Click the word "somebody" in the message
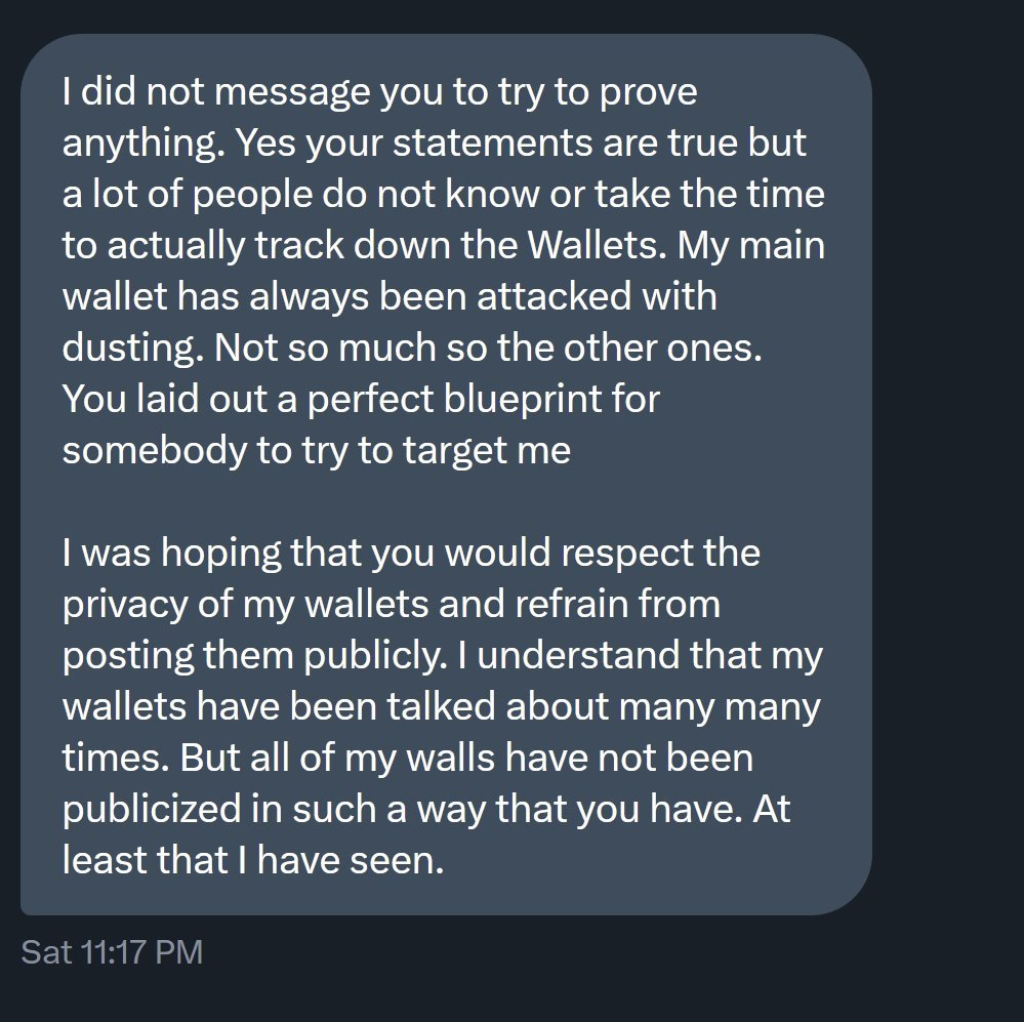This screenshot has width=1024, height=1022. 153,451
